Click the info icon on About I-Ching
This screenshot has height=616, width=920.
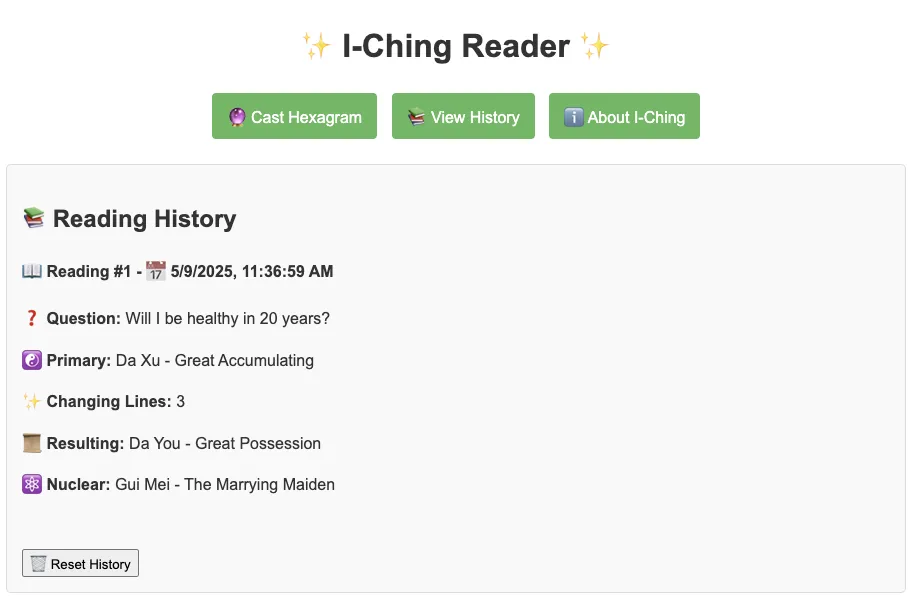(573, 117)
